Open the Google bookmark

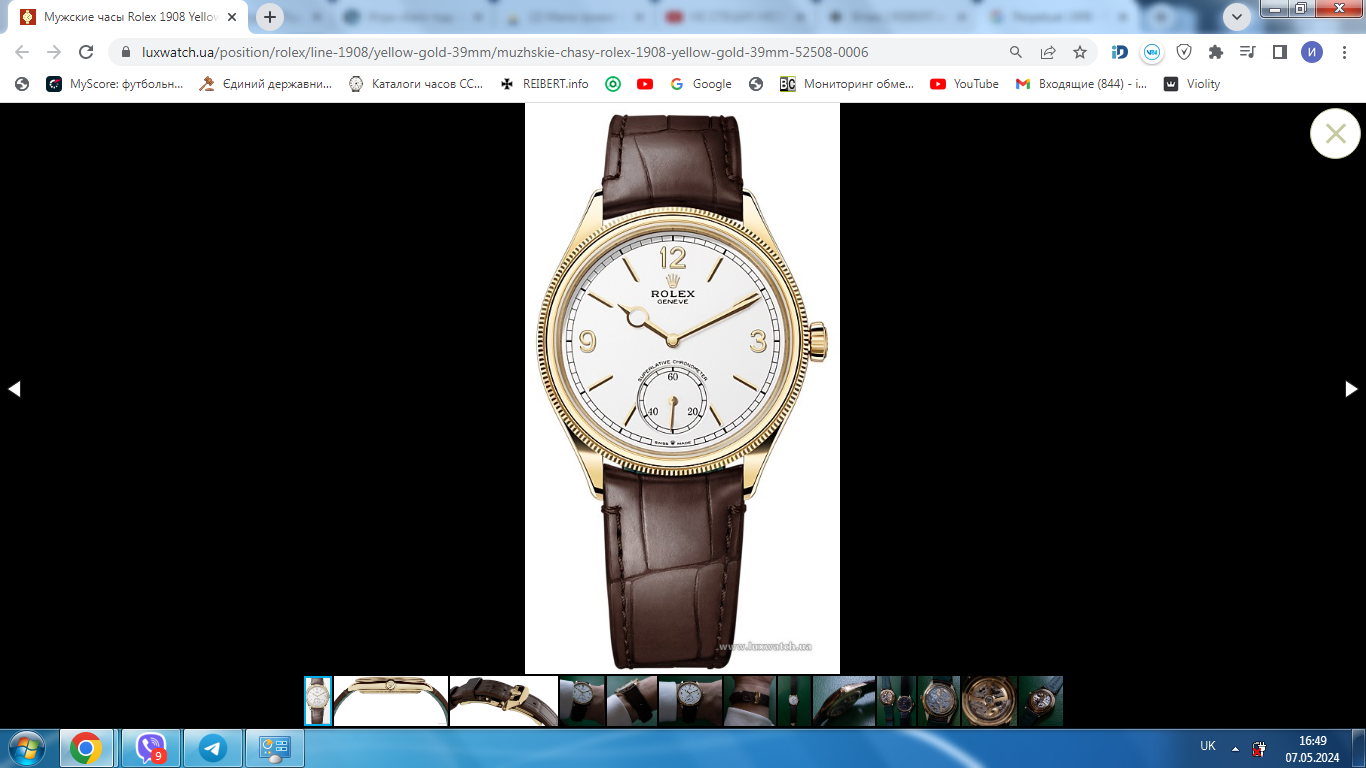[x=700, y=84]
